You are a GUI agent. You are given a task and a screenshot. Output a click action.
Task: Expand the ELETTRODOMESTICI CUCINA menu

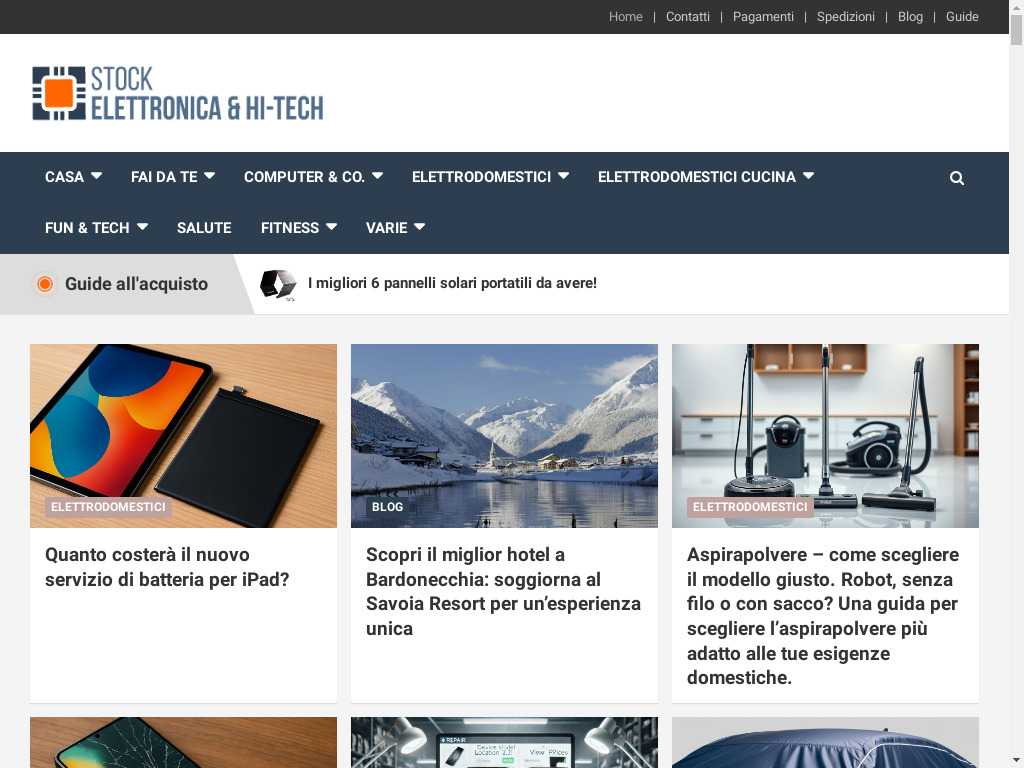(705, 177)
